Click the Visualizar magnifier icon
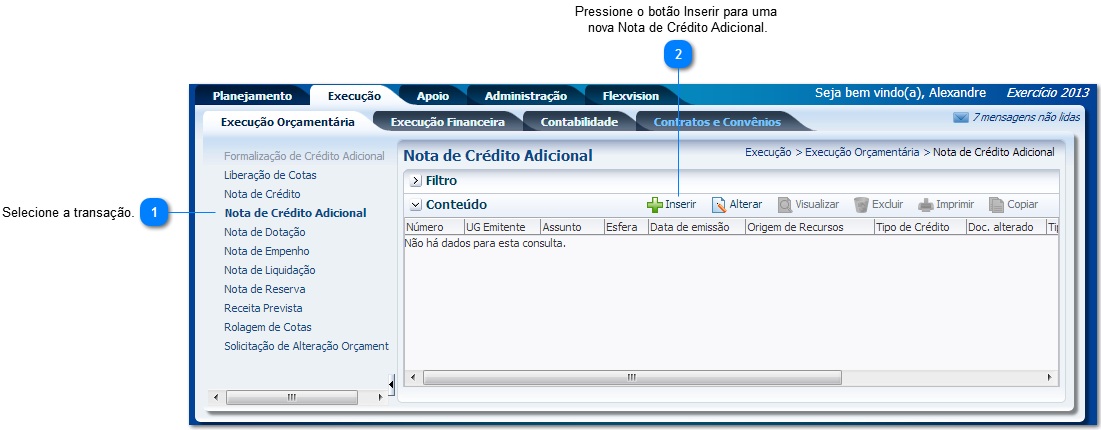Screen dimensions: 1101x430 (785, 205)
